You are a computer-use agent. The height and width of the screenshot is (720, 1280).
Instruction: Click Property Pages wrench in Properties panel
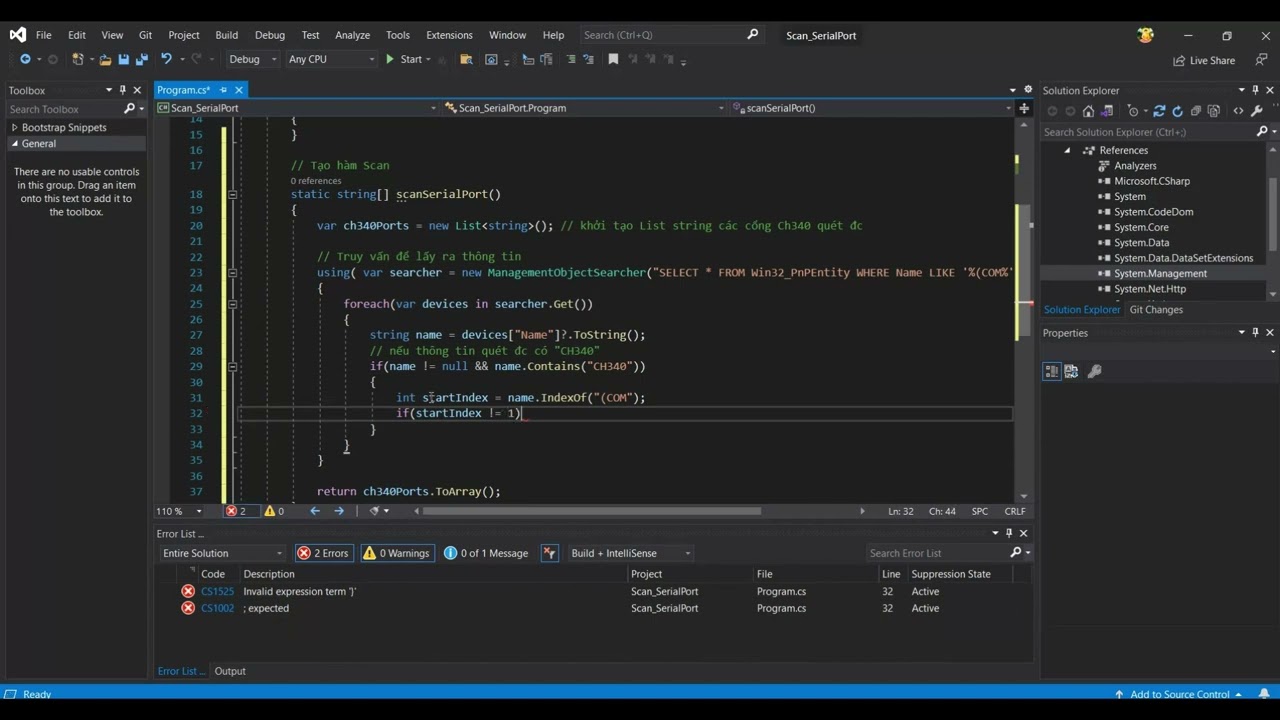(1094, 372)
